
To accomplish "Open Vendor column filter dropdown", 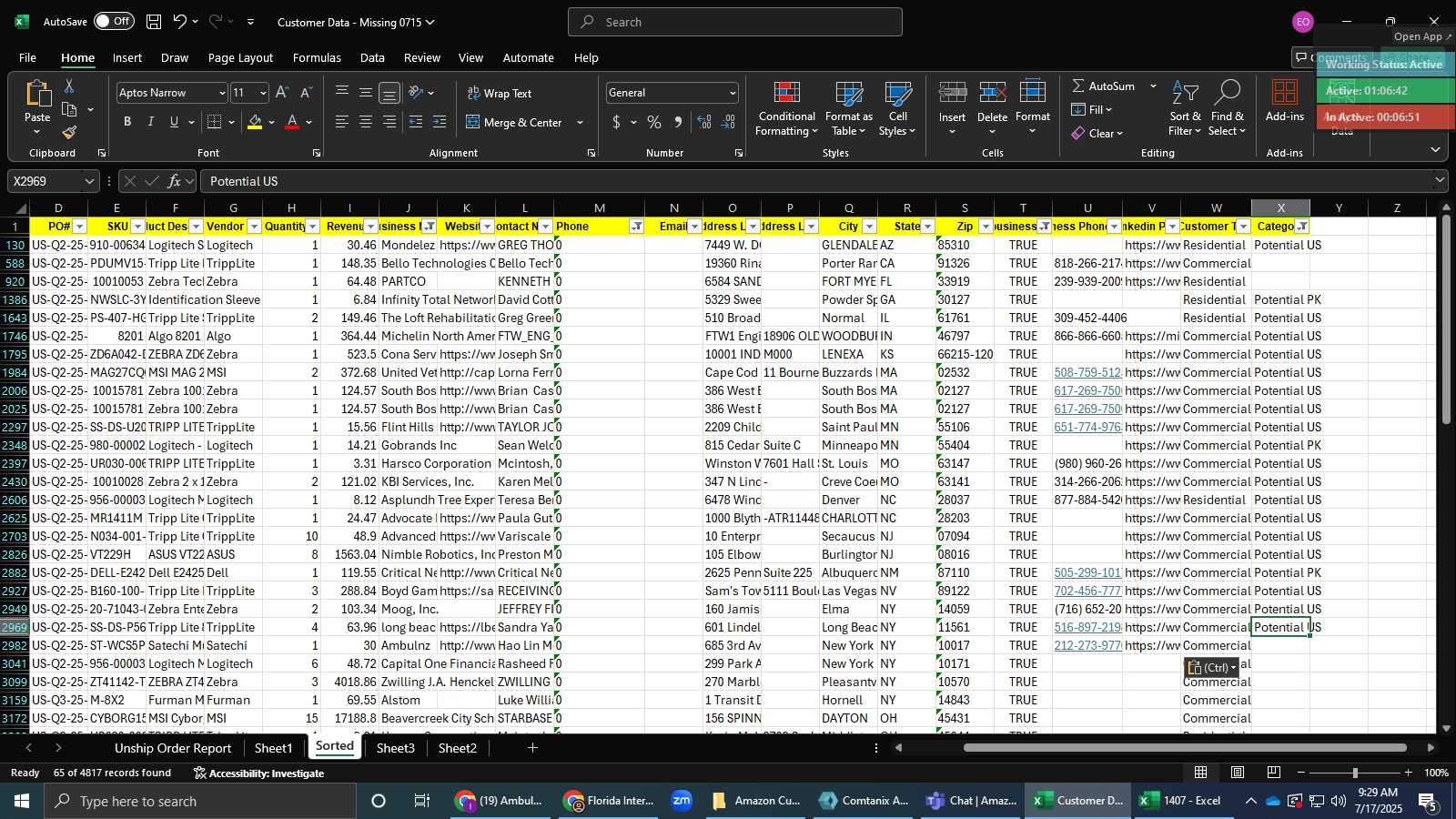I will (x=254, y=227).
